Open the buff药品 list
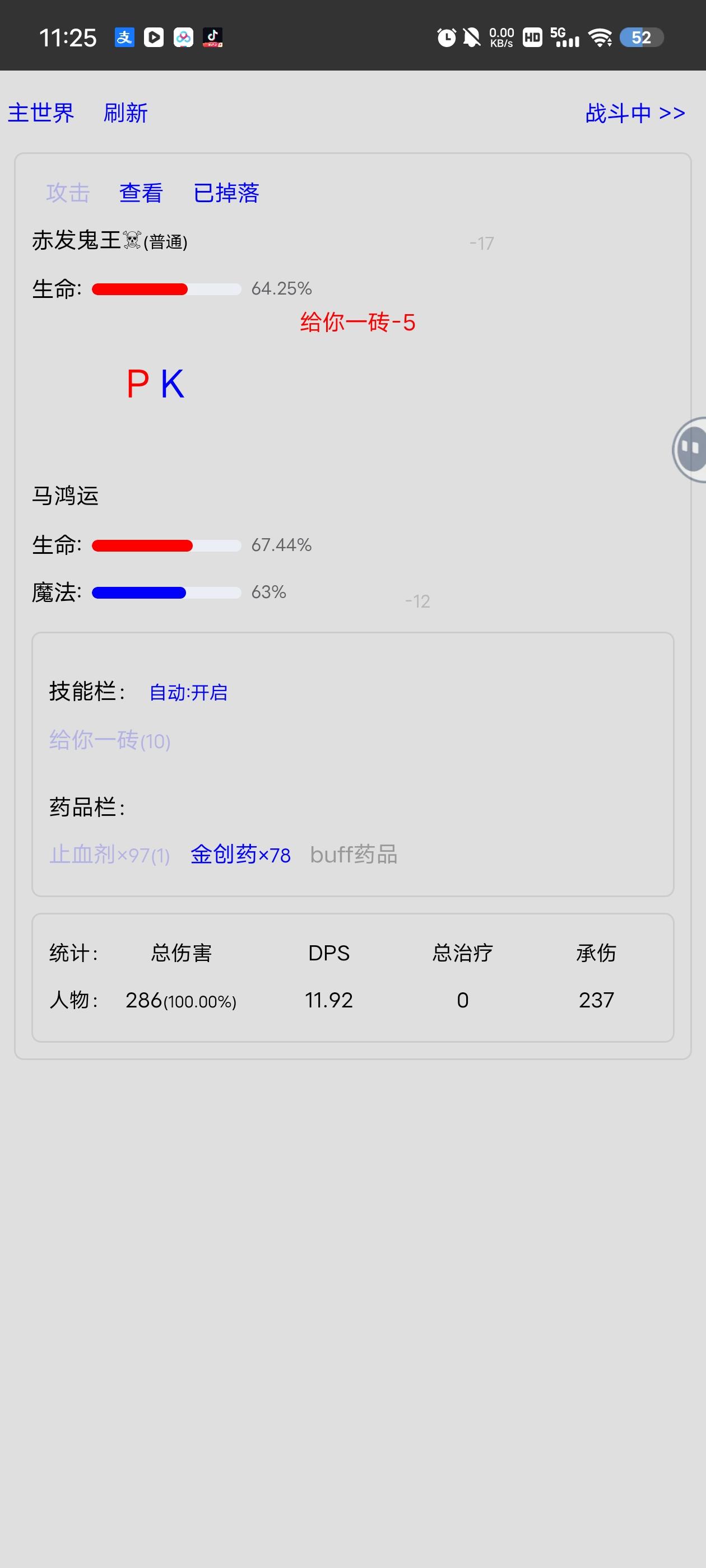This screenshot has width=706, height=1568. [354, 855]
